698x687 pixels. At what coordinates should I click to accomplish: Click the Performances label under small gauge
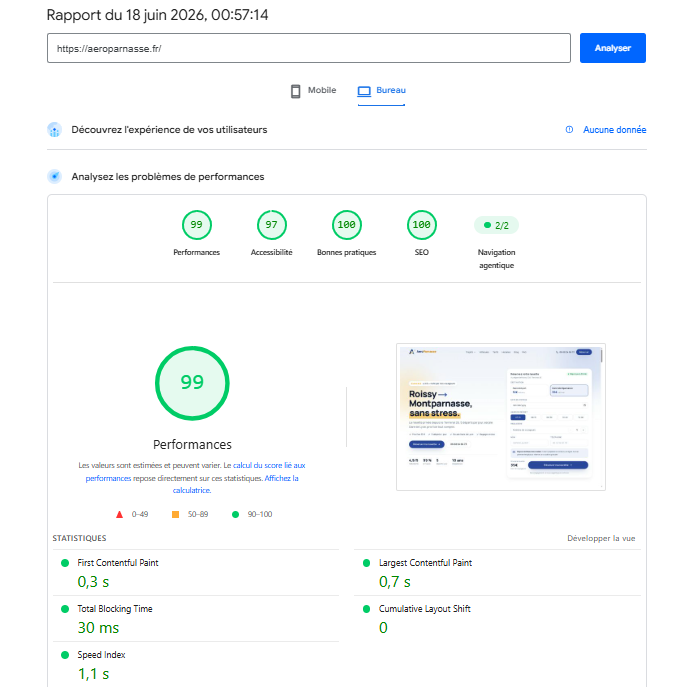[196, 252]
